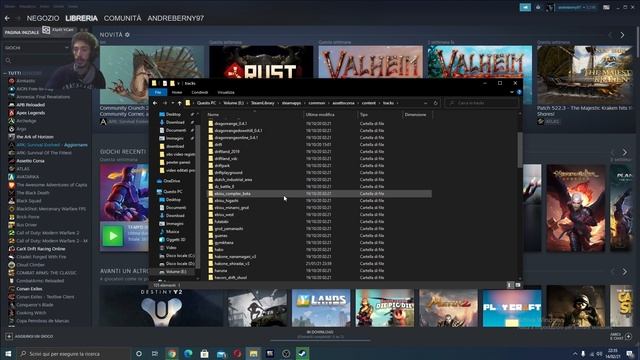Open Microsoft Store from the taskbar
This screenshot has width=640, height=360.
pyautogui.click(x=204, y=353)
